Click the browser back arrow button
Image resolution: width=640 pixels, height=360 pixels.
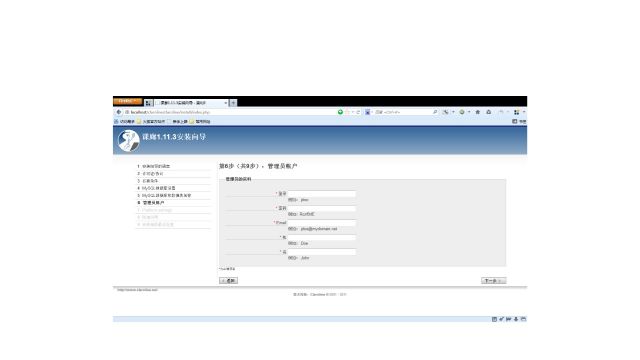coord(119,112)
